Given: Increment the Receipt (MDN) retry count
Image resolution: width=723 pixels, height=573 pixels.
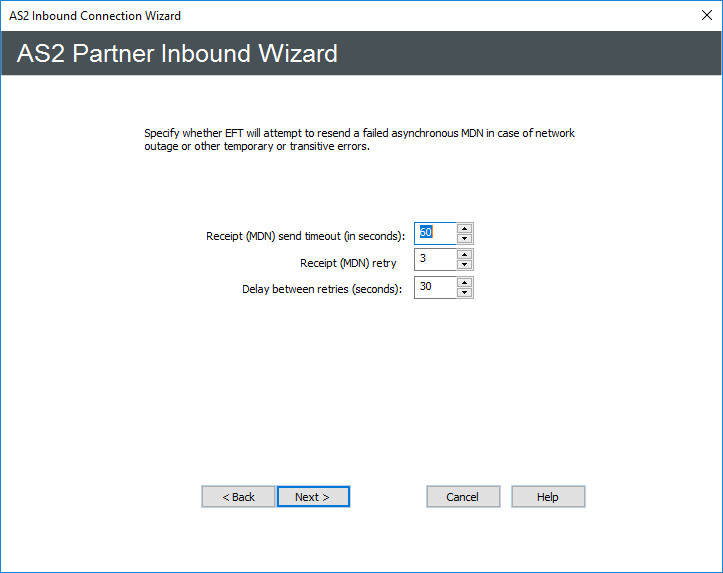Looking at the screenshot, I should pyautogui.click(x=464, y=255).
